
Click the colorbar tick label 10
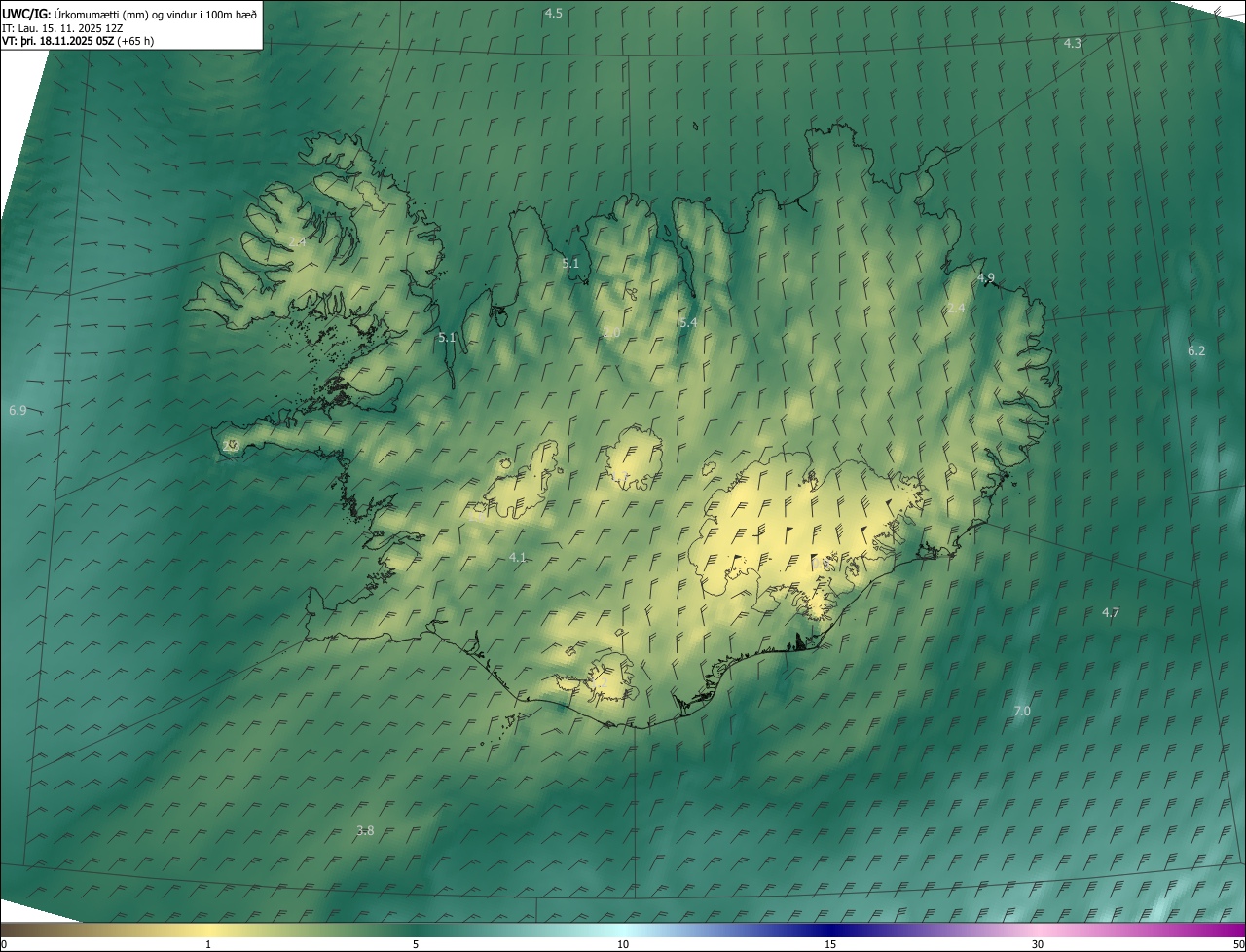(x=623, y=944)
